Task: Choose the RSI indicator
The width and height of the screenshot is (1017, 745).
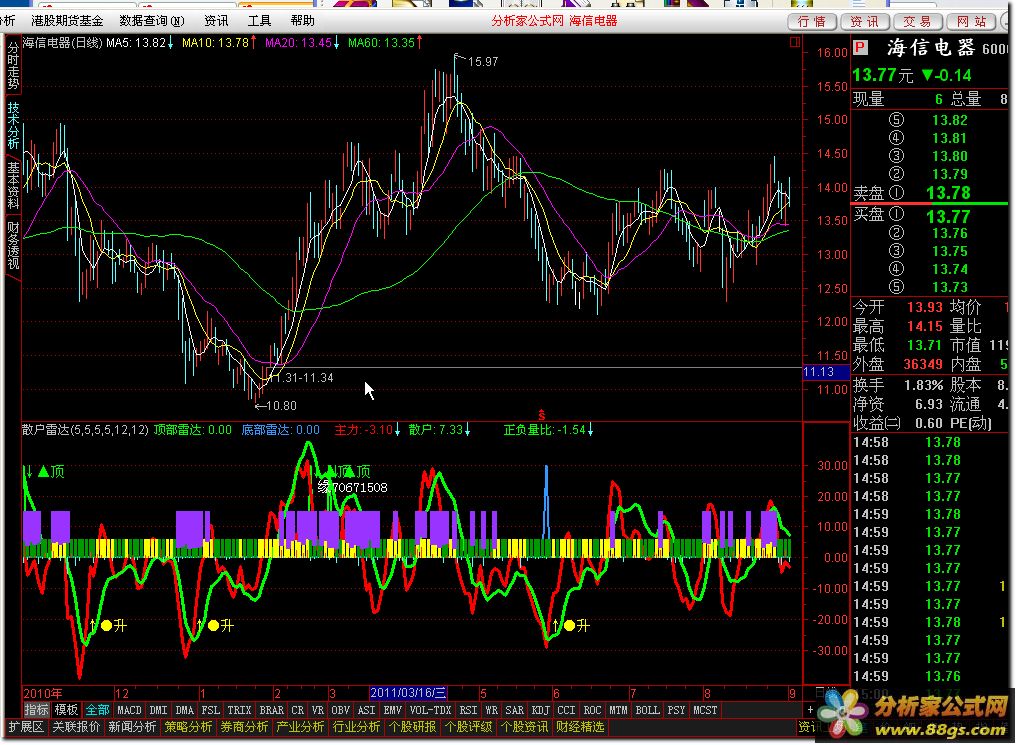Action: click(x=468, y=710)
